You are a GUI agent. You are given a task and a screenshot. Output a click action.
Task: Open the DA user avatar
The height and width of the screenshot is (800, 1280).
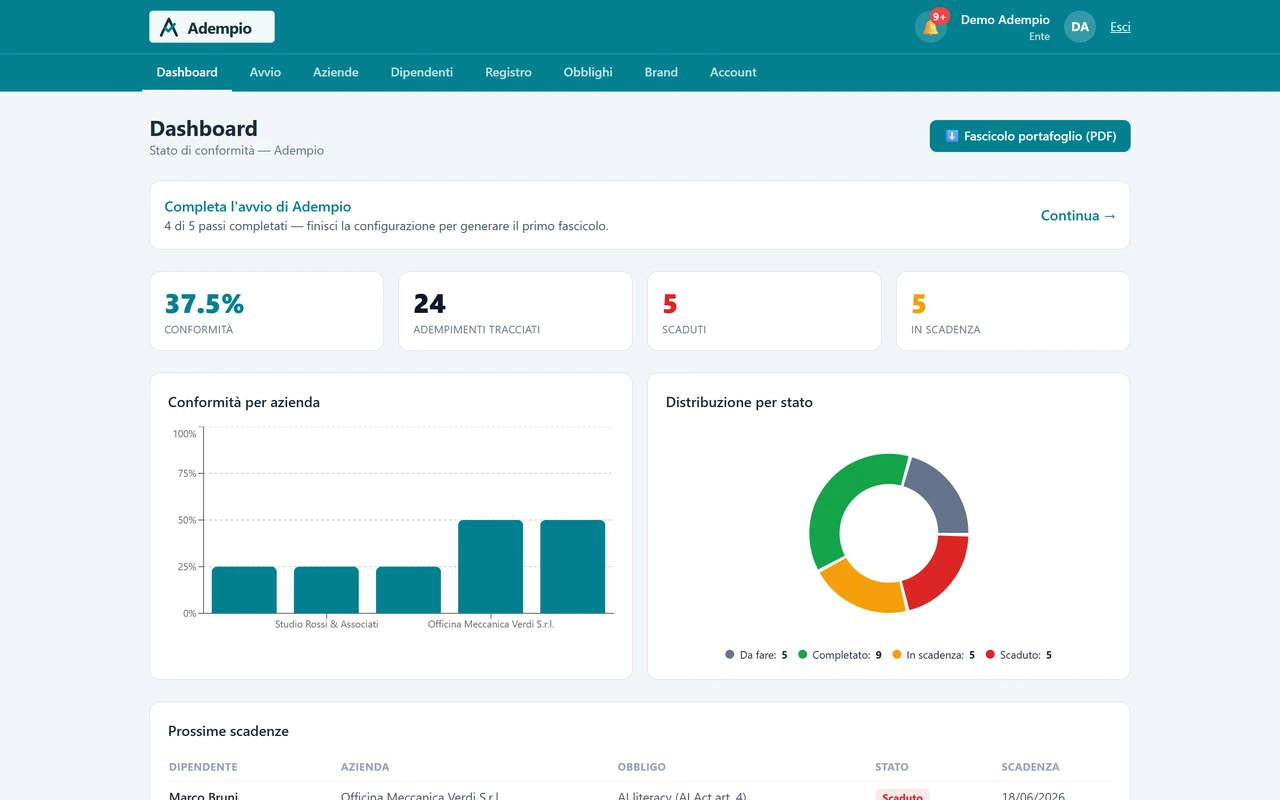coord(1080,27)
